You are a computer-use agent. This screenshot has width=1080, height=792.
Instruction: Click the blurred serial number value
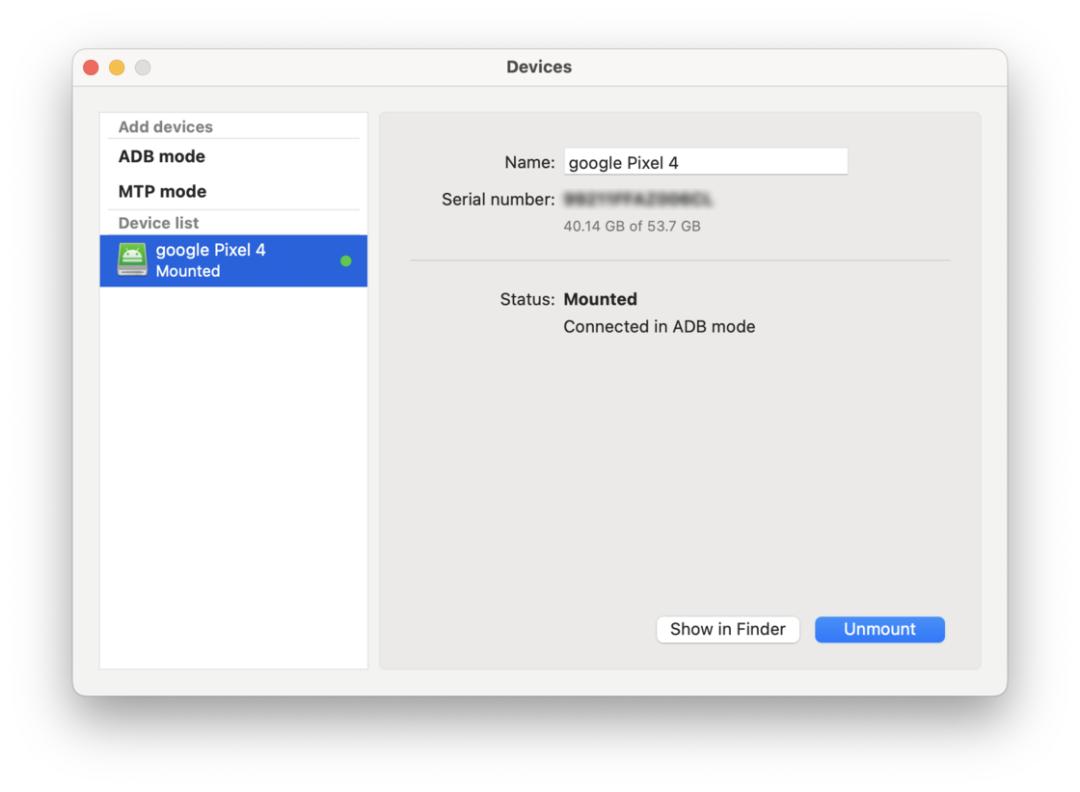[x=643, y=200]
